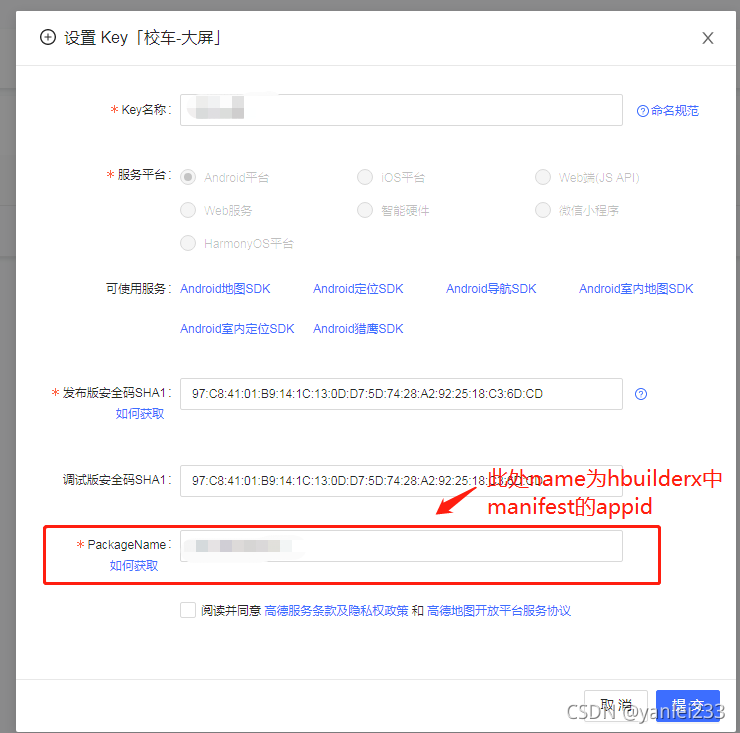Click the debug SHA1 input field
740x733 pixels.
[x=401, y=481]
